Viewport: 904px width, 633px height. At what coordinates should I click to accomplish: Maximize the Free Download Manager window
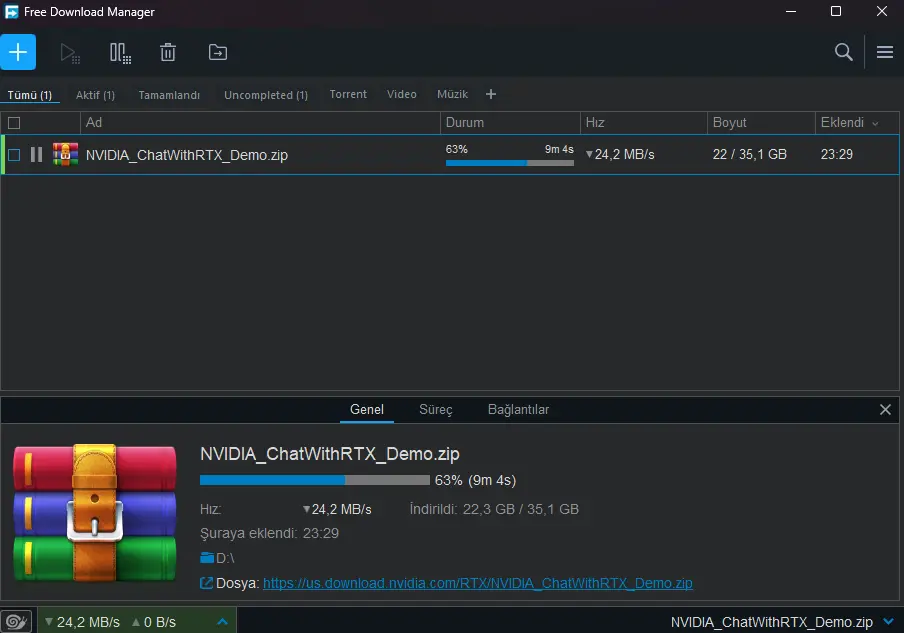pos(835,11)
